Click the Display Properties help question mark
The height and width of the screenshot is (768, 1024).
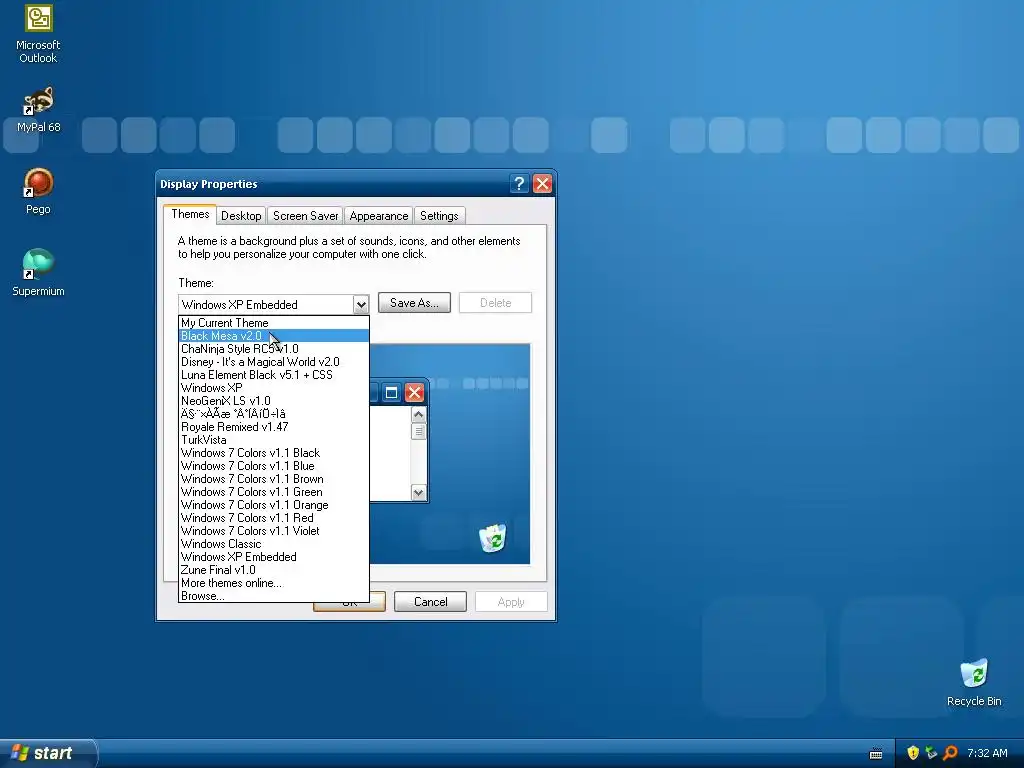(519, 184)
